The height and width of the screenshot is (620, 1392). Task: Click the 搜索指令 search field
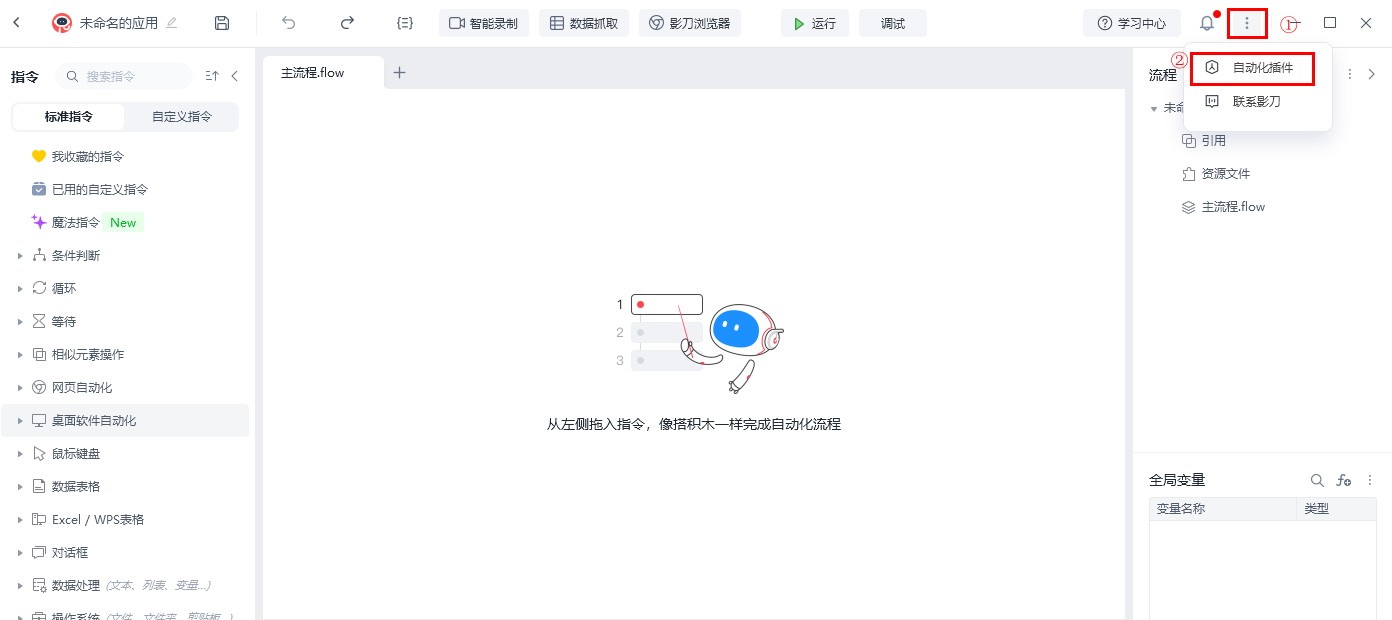[130, 76]
